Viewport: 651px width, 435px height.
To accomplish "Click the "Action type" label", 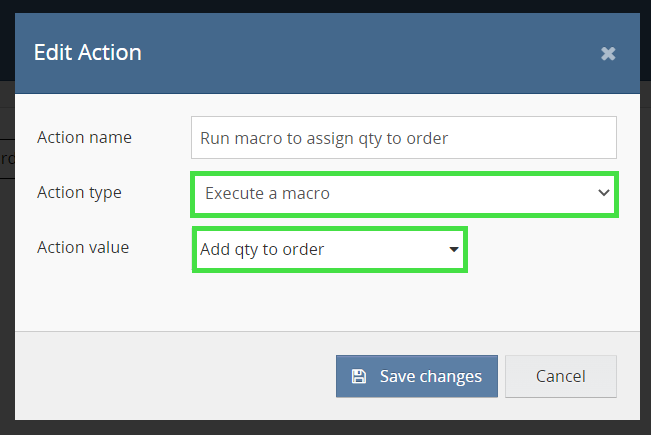I will point(79,192).
